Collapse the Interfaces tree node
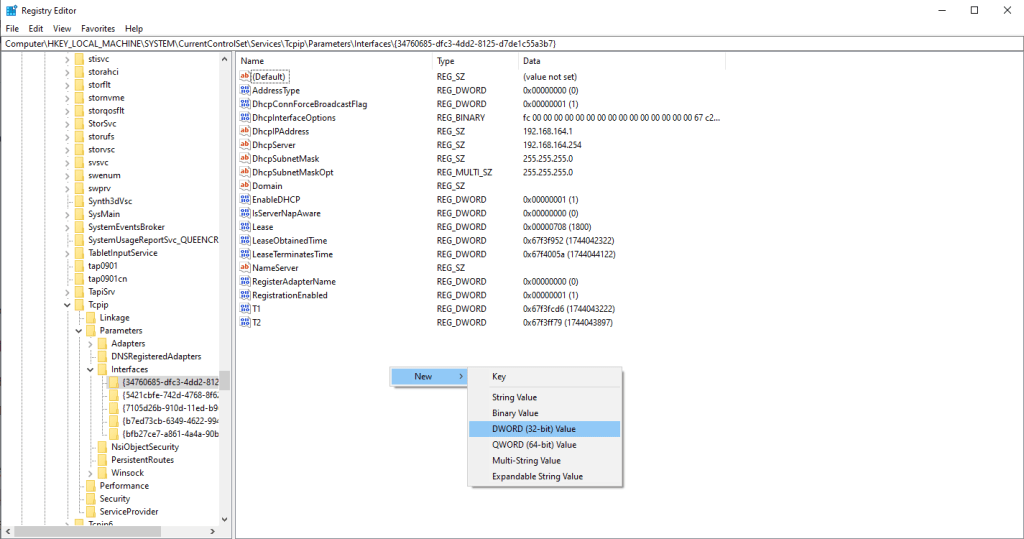 pyautogui.click(x=90, y=370)
